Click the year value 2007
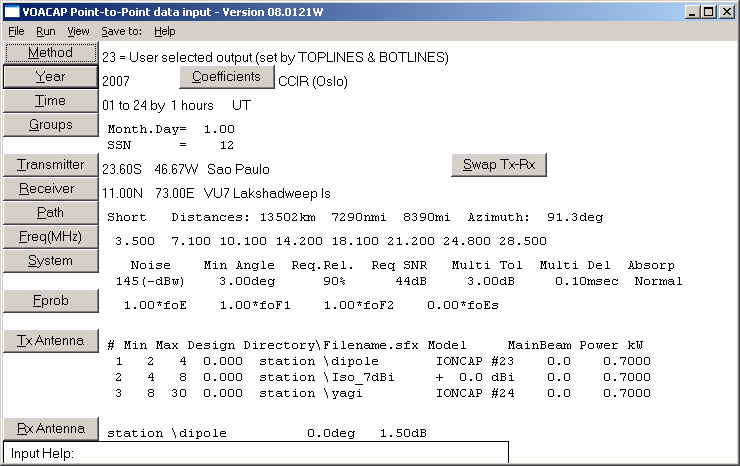This screenshot has width=740, height=466. point(116,81)
